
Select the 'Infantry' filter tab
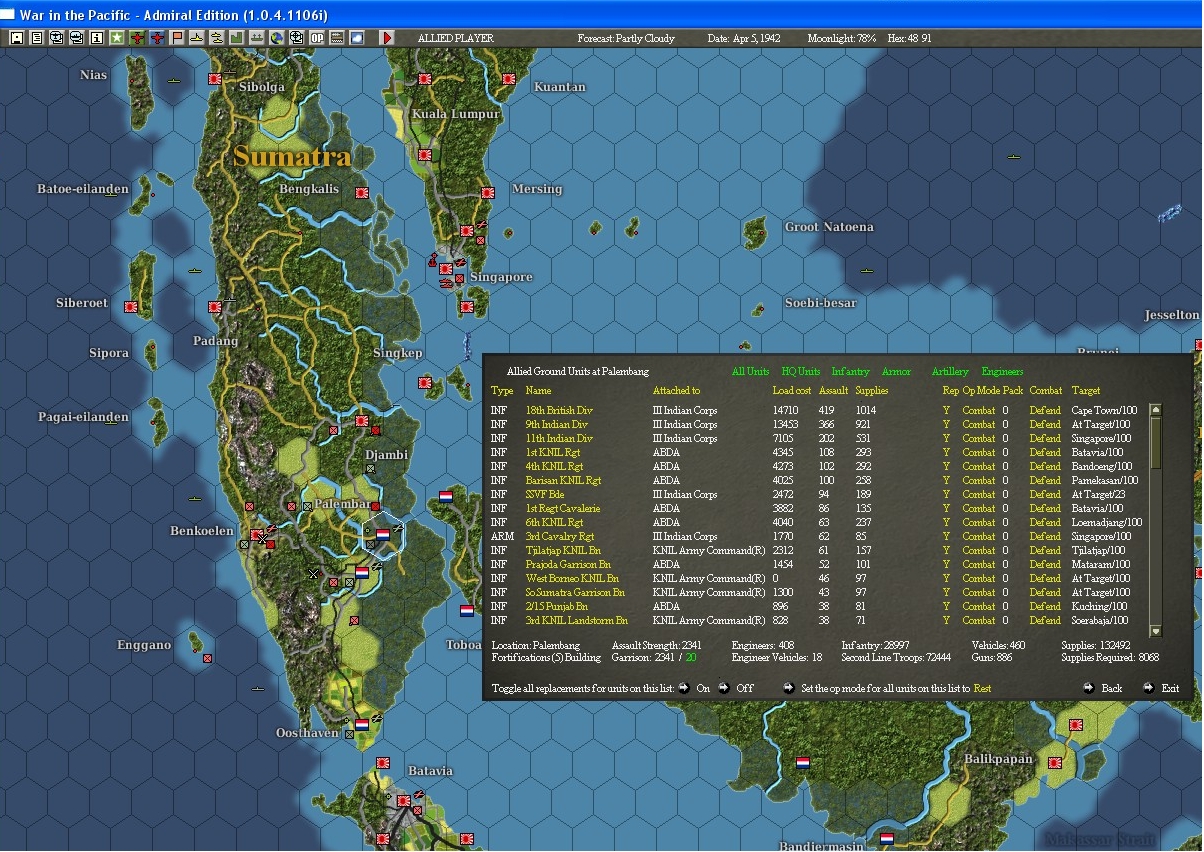coord(851,372)
